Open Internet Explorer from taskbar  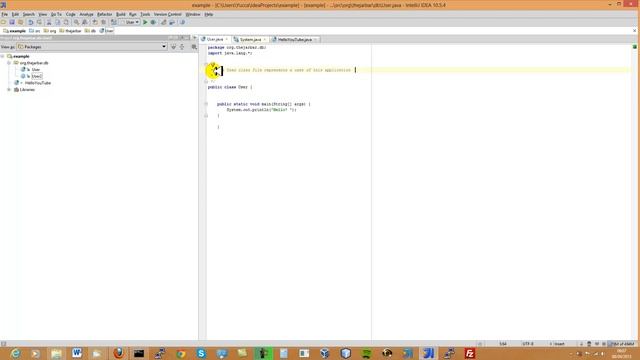click(15, 353)
